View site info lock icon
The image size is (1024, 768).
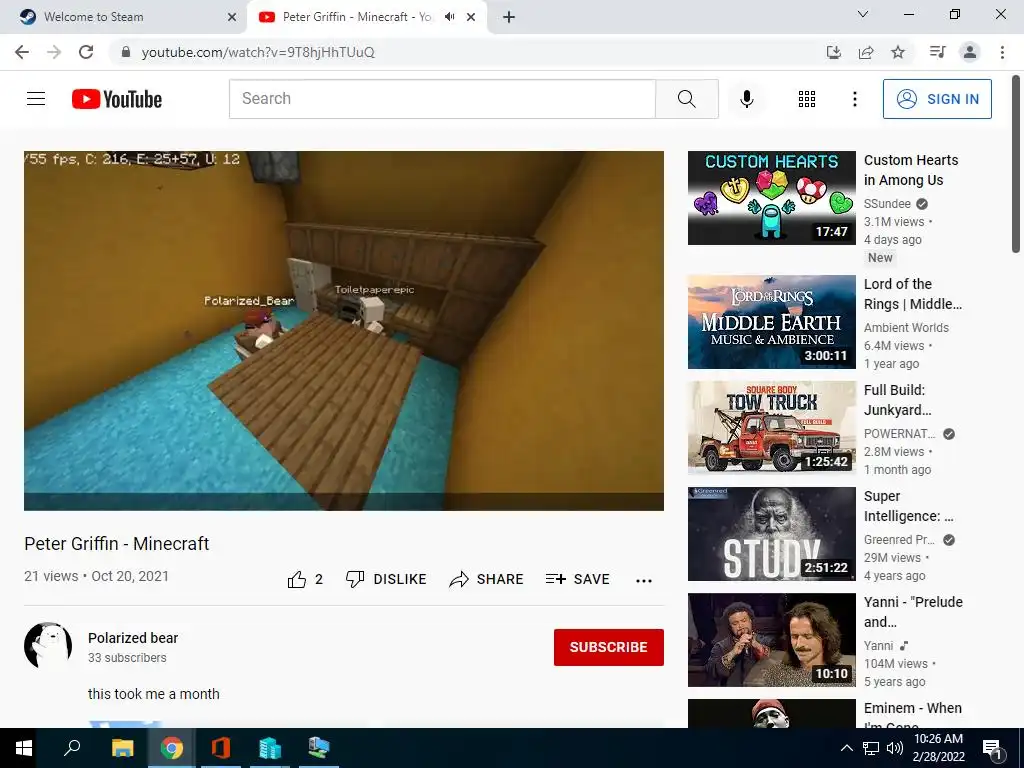(x=126, y=52)
